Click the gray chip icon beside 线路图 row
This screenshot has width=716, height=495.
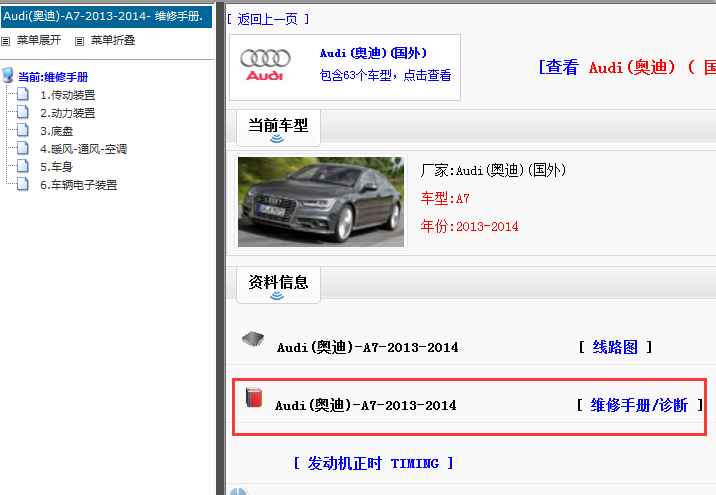[253, 339]
